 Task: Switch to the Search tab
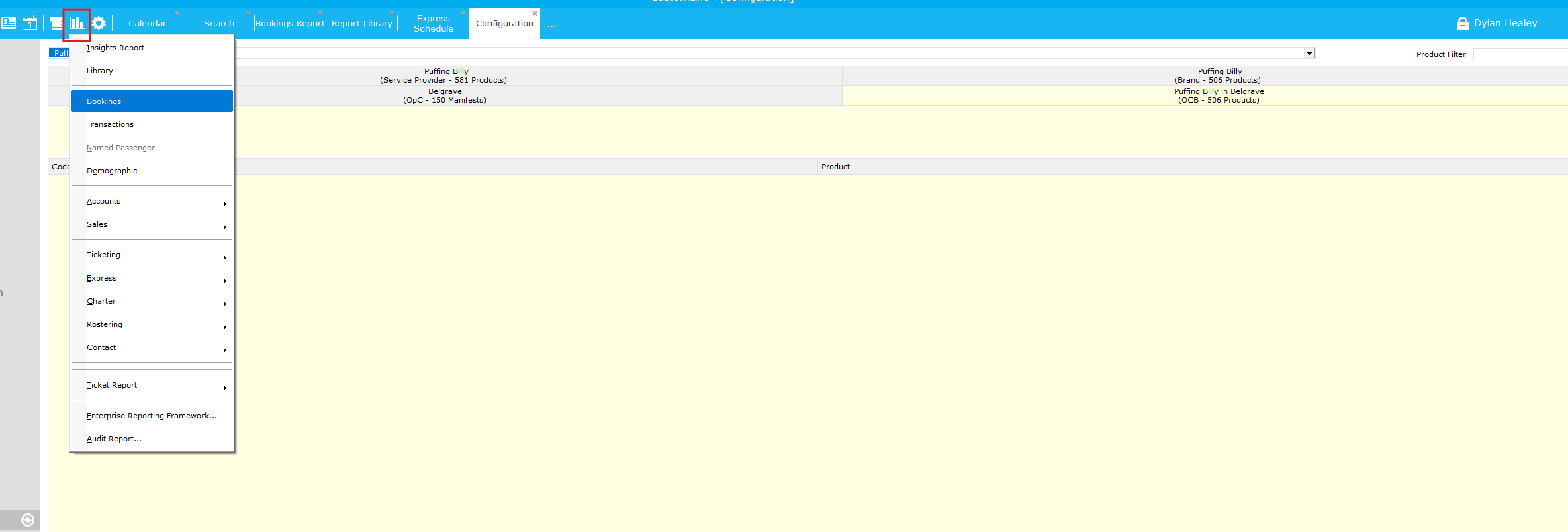pos(219,24)
